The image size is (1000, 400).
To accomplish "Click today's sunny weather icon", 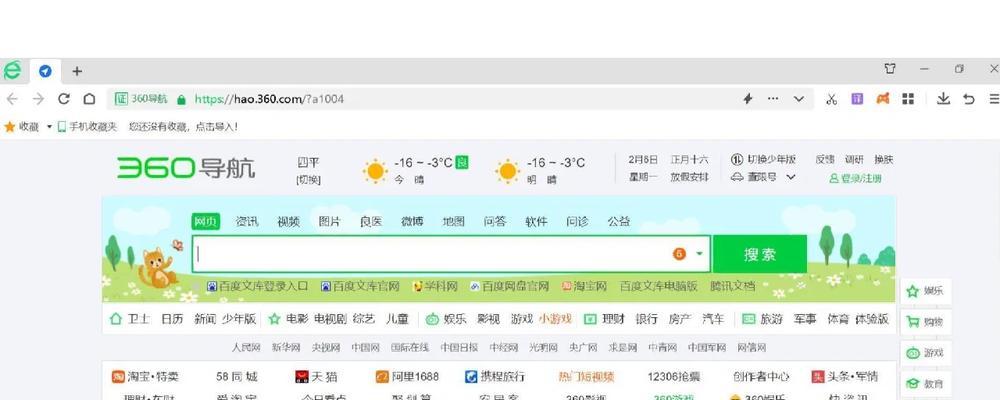I will [x=375, y=171].
